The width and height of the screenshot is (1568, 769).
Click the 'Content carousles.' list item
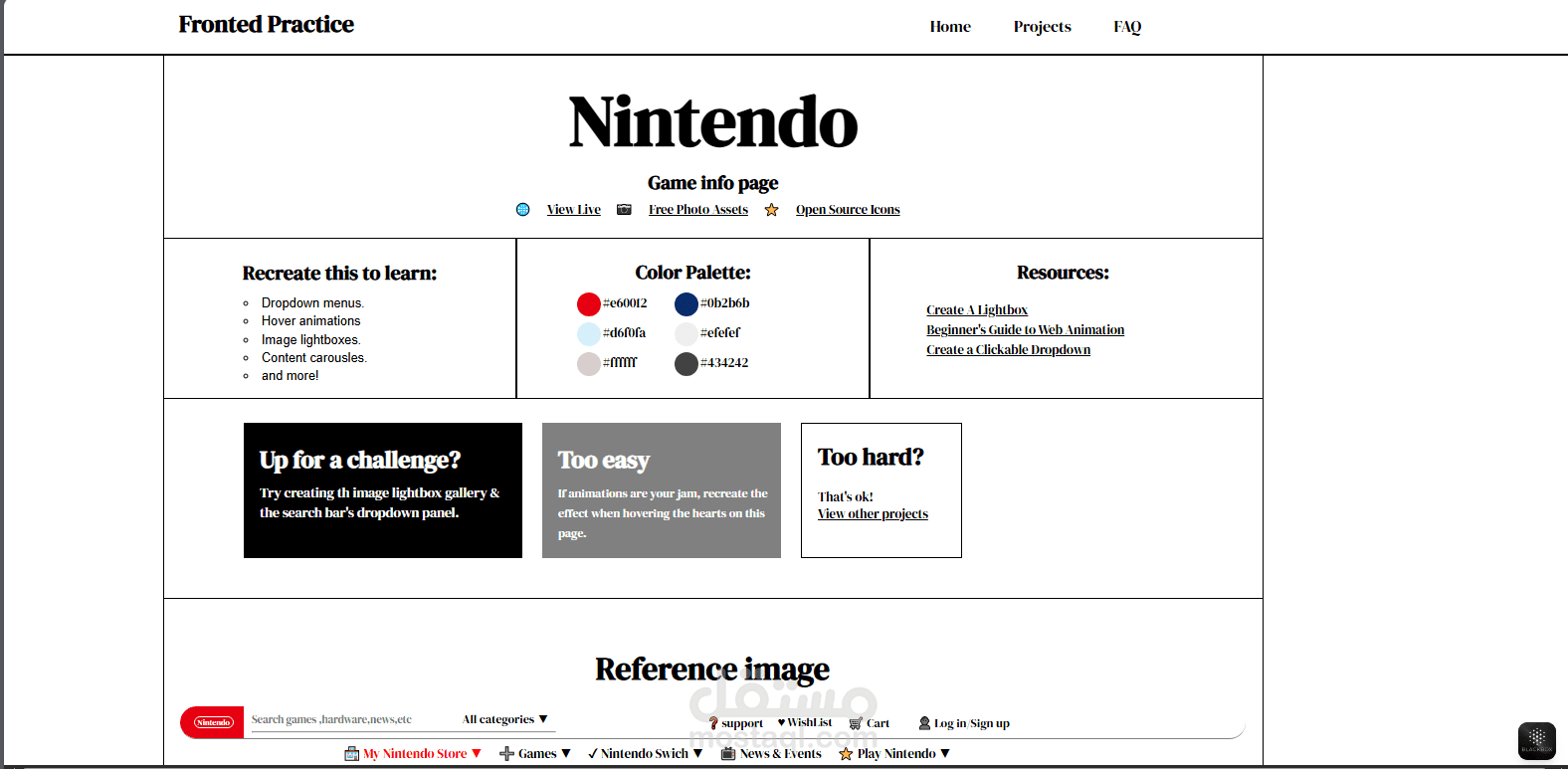[314, 358]
